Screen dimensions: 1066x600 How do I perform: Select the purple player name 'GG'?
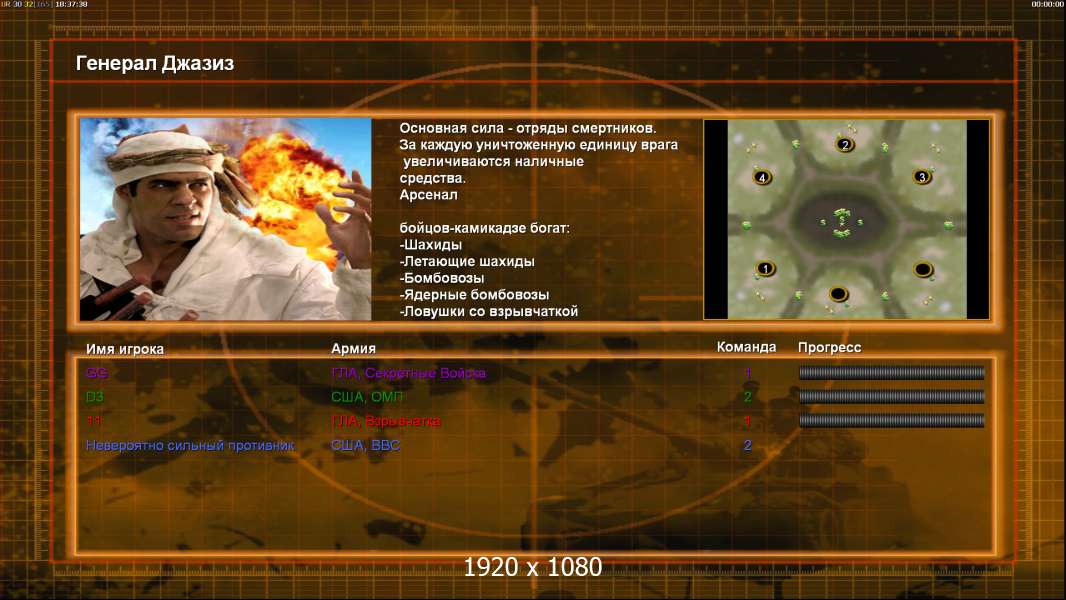coord(97,372)
